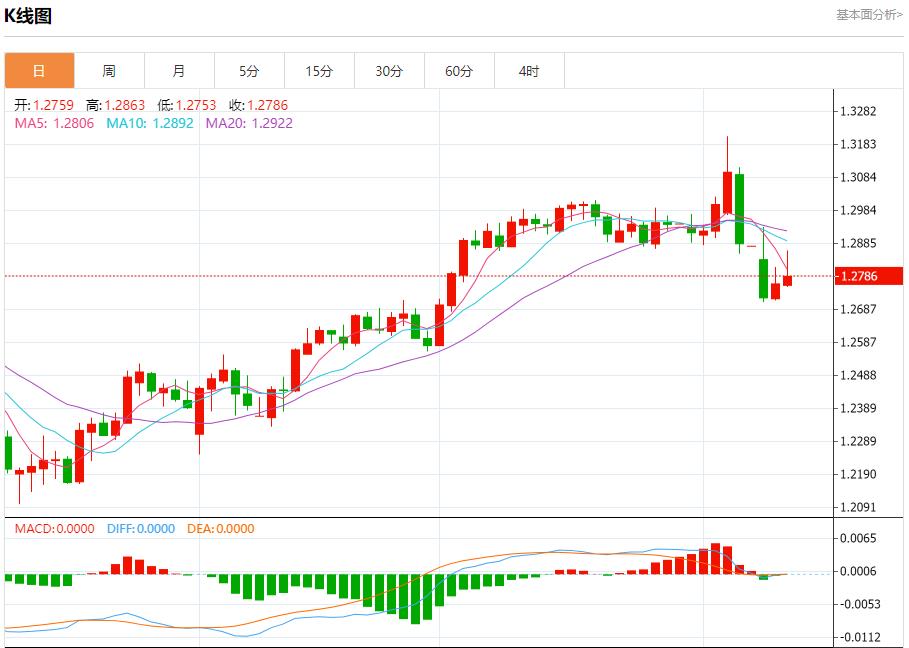Open the 基本面分析 link

click(x=868, y=14)
